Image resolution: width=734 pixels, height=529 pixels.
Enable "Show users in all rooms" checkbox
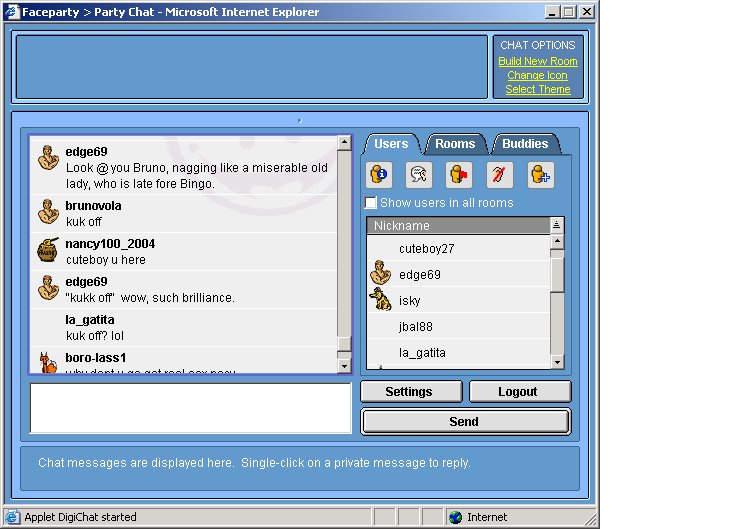[370, 203]
